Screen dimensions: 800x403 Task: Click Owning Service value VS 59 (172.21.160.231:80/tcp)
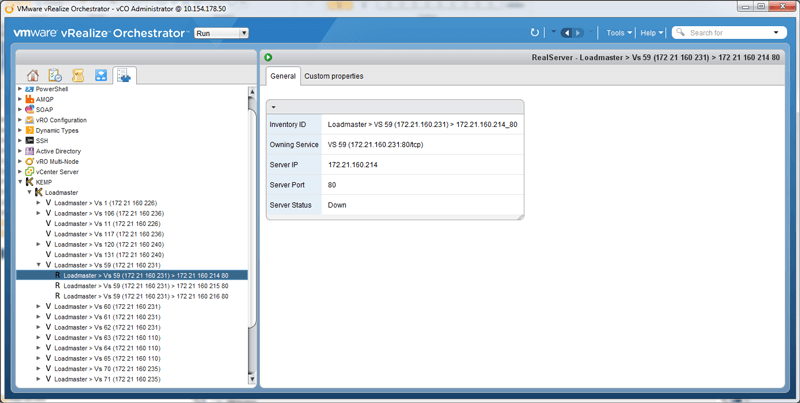(376, 144)
